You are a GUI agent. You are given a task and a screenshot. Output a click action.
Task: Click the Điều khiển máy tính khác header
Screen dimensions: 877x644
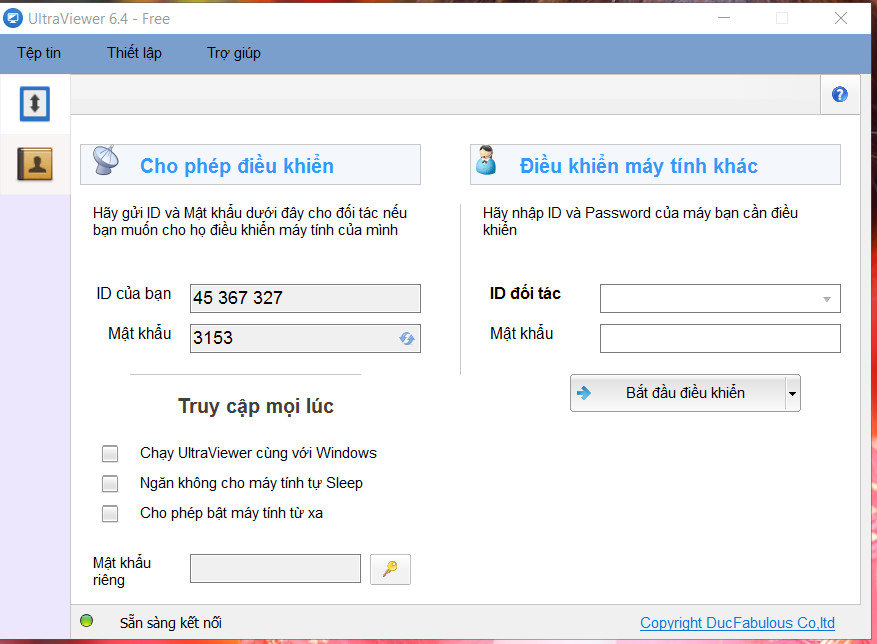tap(656, 164)
